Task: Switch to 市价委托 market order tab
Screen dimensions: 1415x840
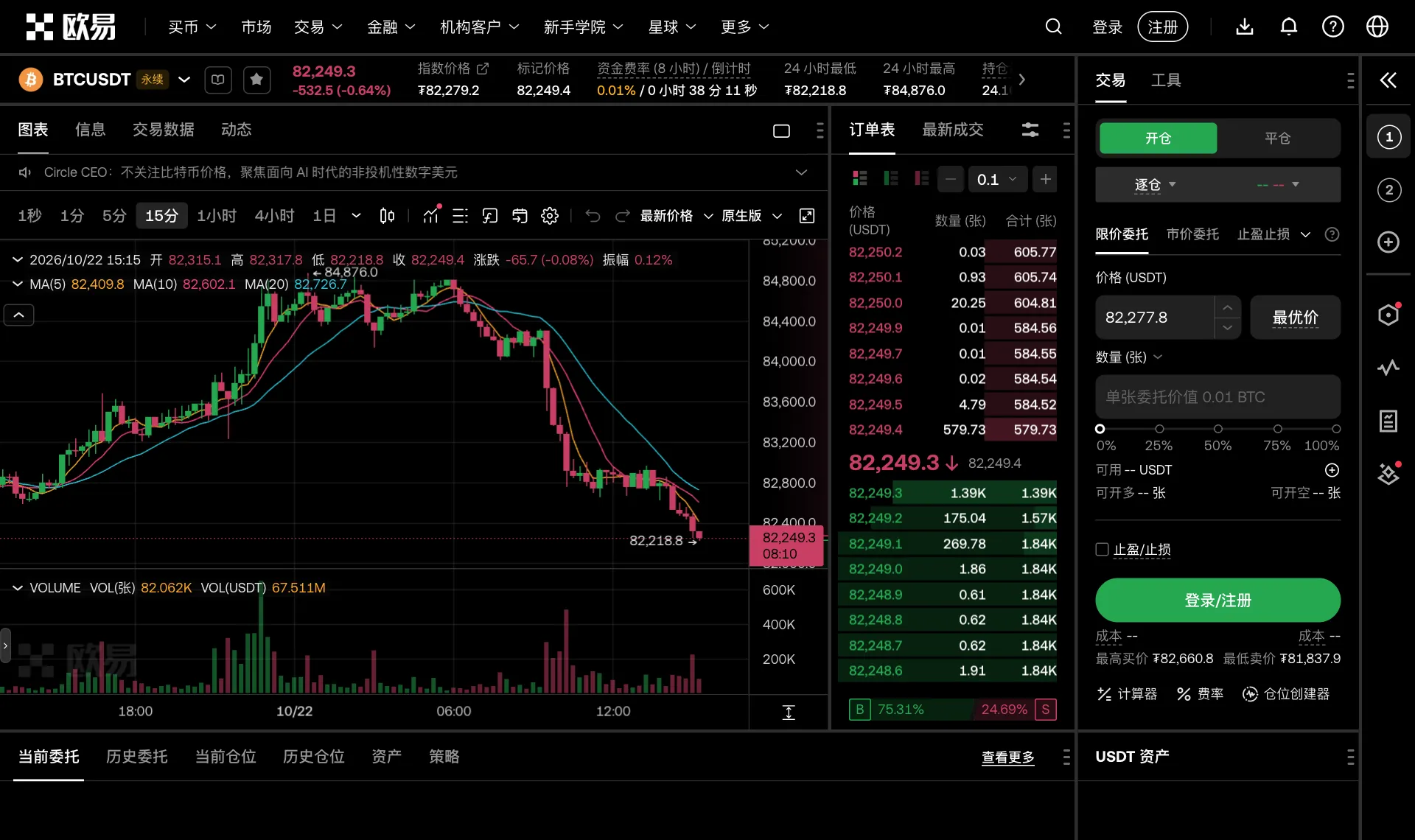Action: pyautogui.click(x=1192, y=234)
